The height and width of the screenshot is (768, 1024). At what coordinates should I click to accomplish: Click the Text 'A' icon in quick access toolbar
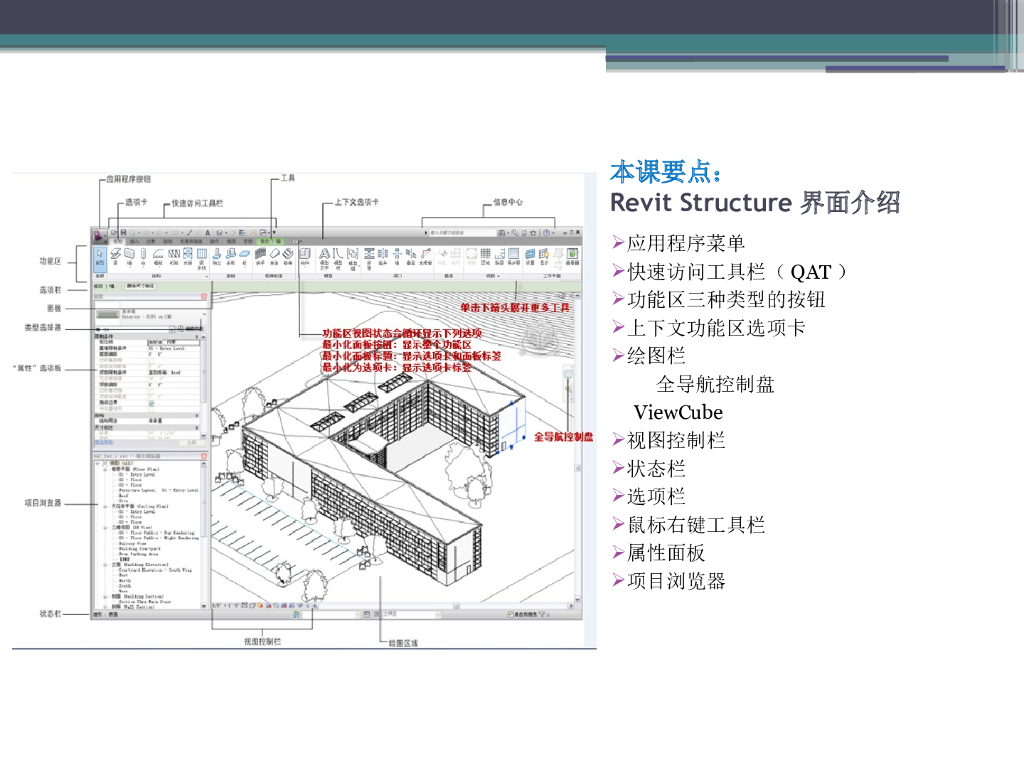(x=208, y=232)
